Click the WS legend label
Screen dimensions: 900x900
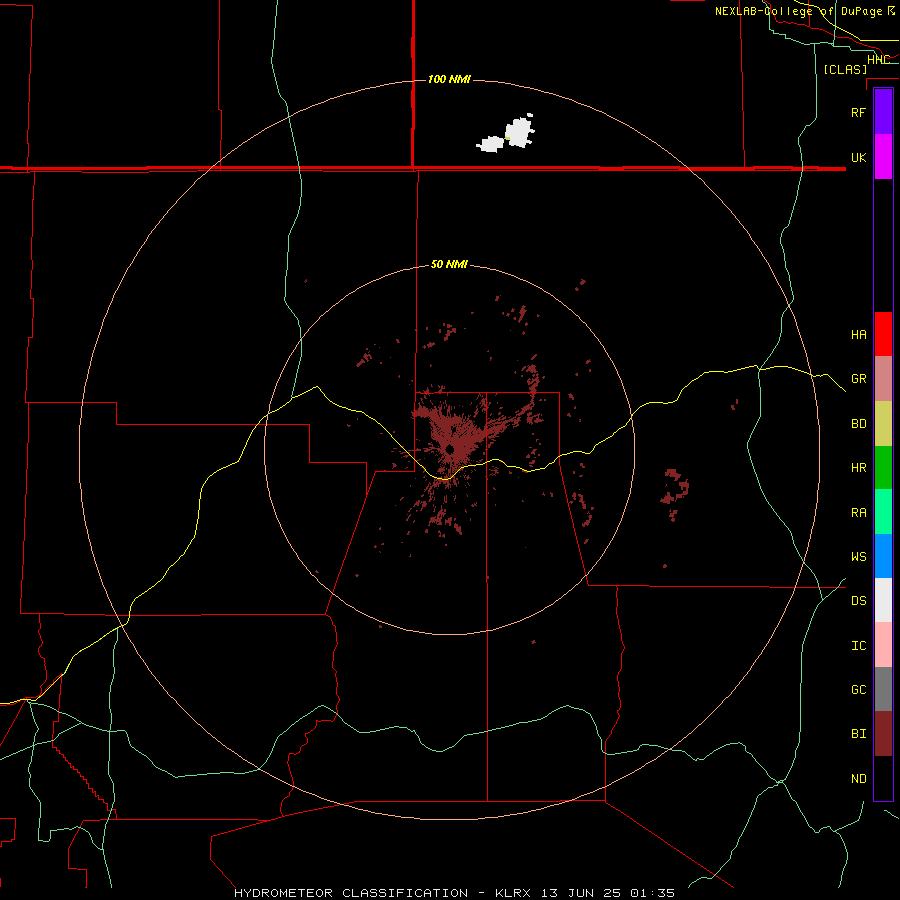pyautogui.click(x=858, y=556)
